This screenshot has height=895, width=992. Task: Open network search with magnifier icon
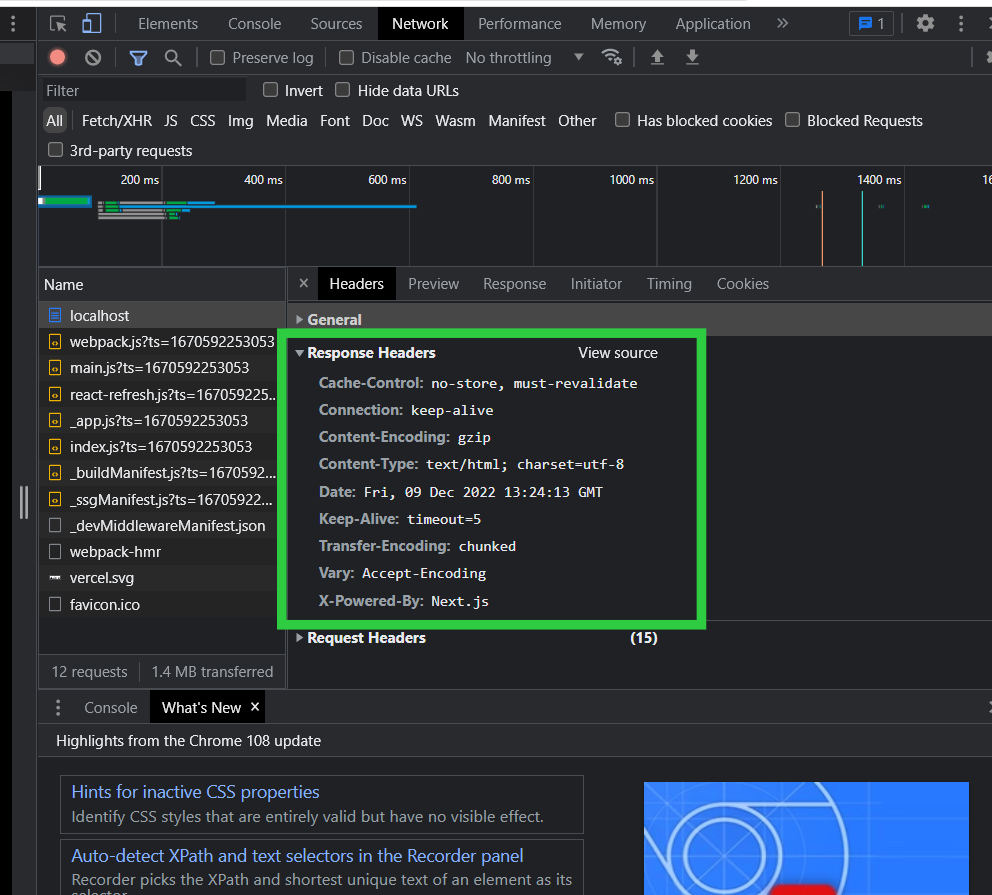[173, 58]
